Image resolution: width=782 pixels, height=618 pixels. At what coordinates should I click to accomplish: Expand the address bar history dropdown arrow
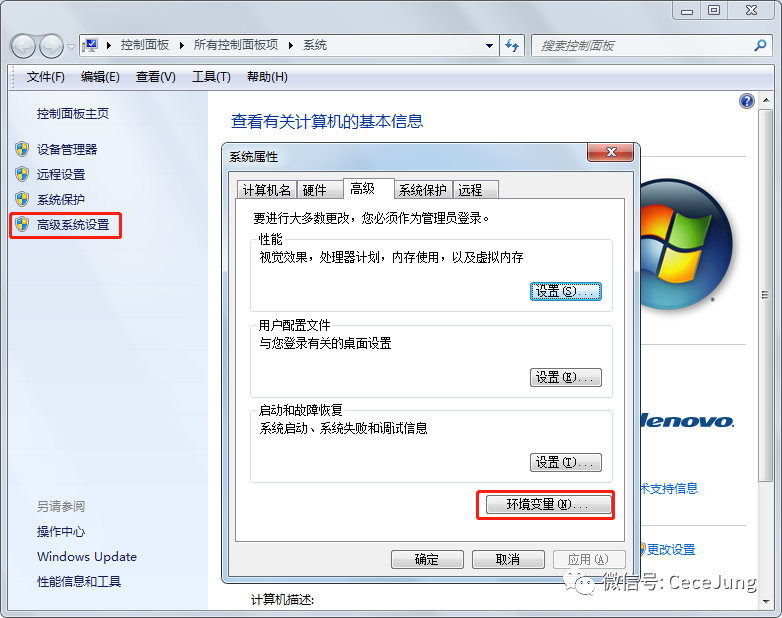pyautogui.click(x=490, y=45)
